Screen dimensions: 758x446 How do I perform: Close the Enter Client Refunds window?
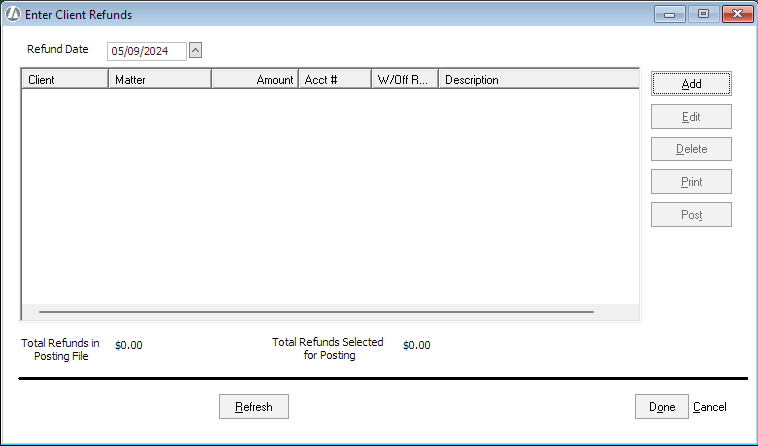(x=737, y=14)
